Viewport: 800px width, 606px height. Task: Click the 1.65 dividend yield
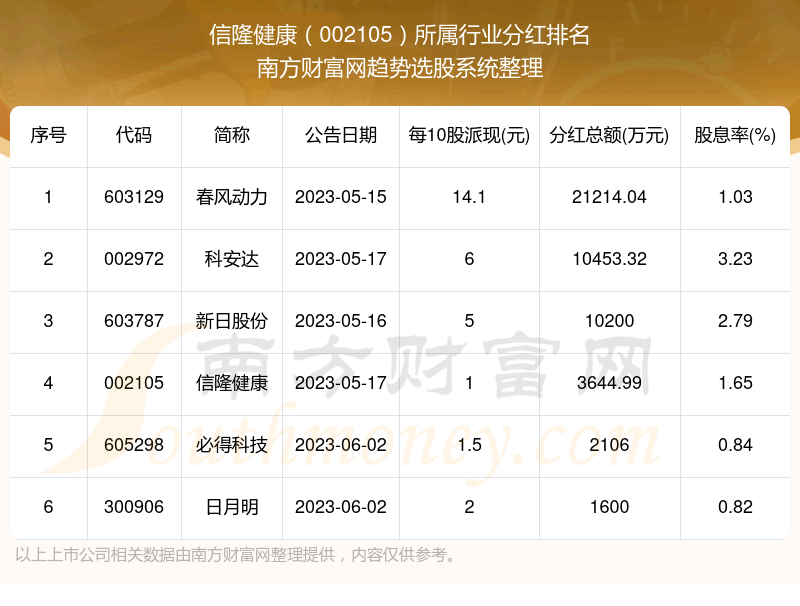pyautogui.click(x=735, y=383)
